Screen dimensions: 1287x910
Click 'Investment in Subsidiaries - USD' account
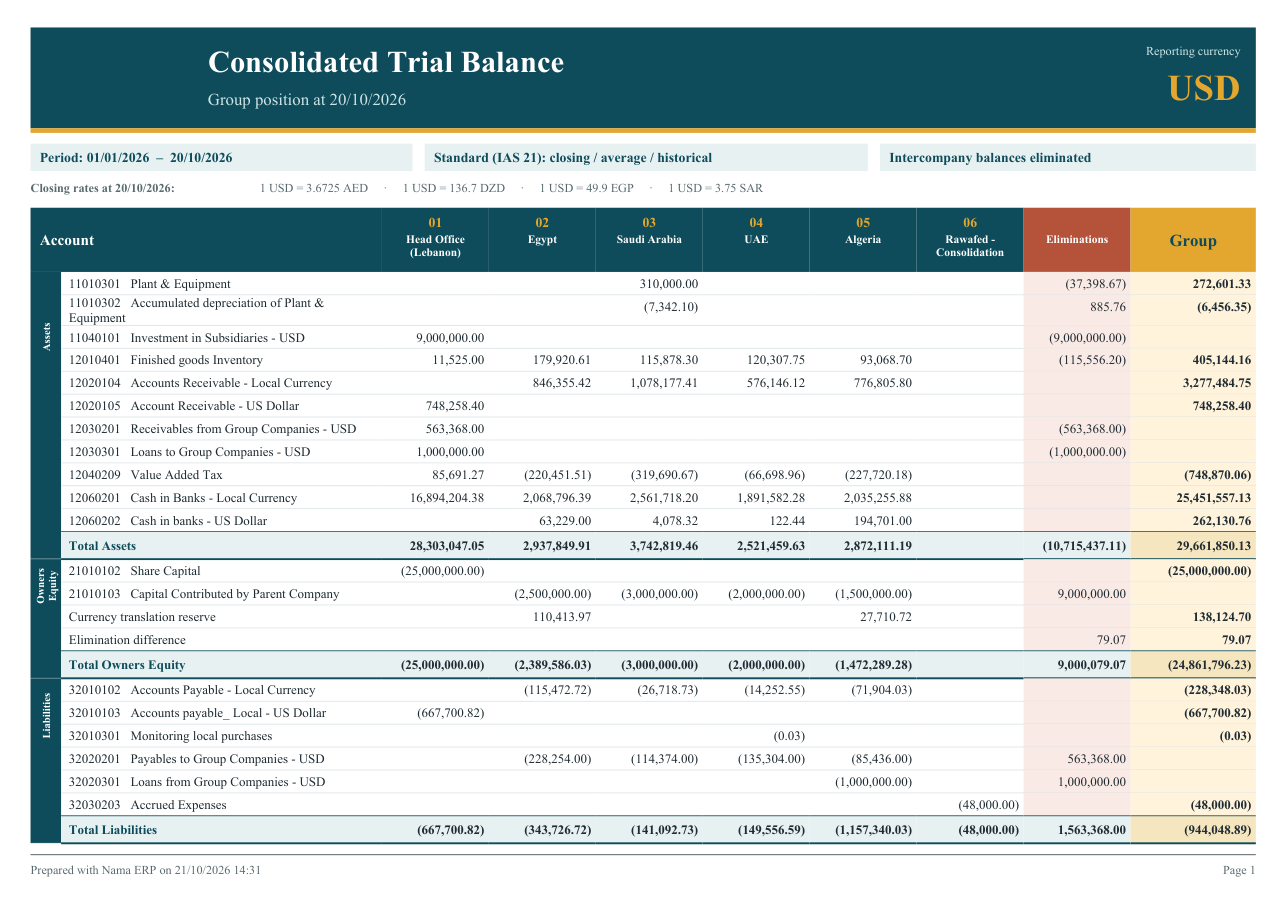187,338
